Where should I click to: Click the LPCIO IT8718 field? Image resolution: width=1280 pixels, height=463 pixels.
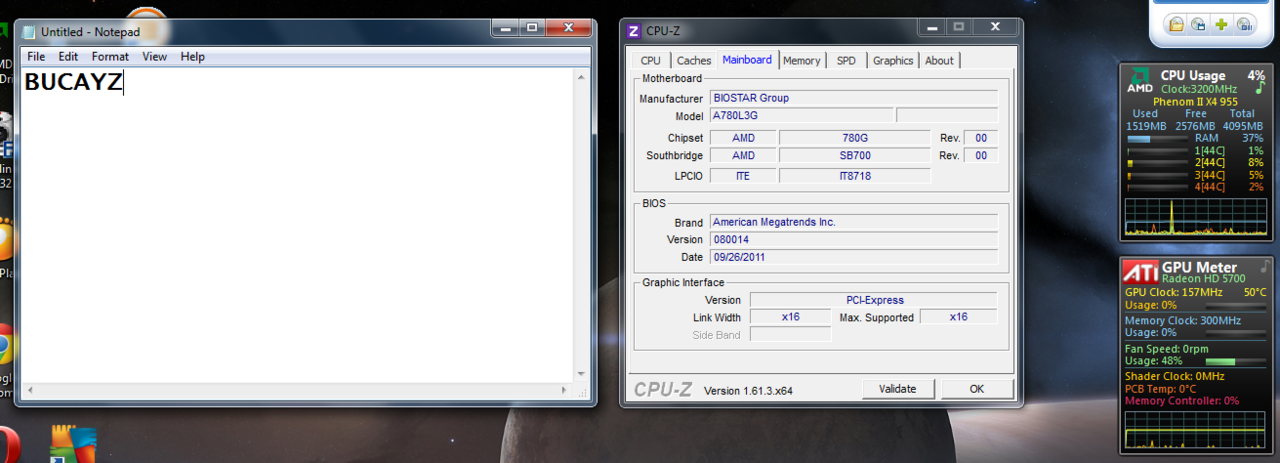tap(854, 176)
